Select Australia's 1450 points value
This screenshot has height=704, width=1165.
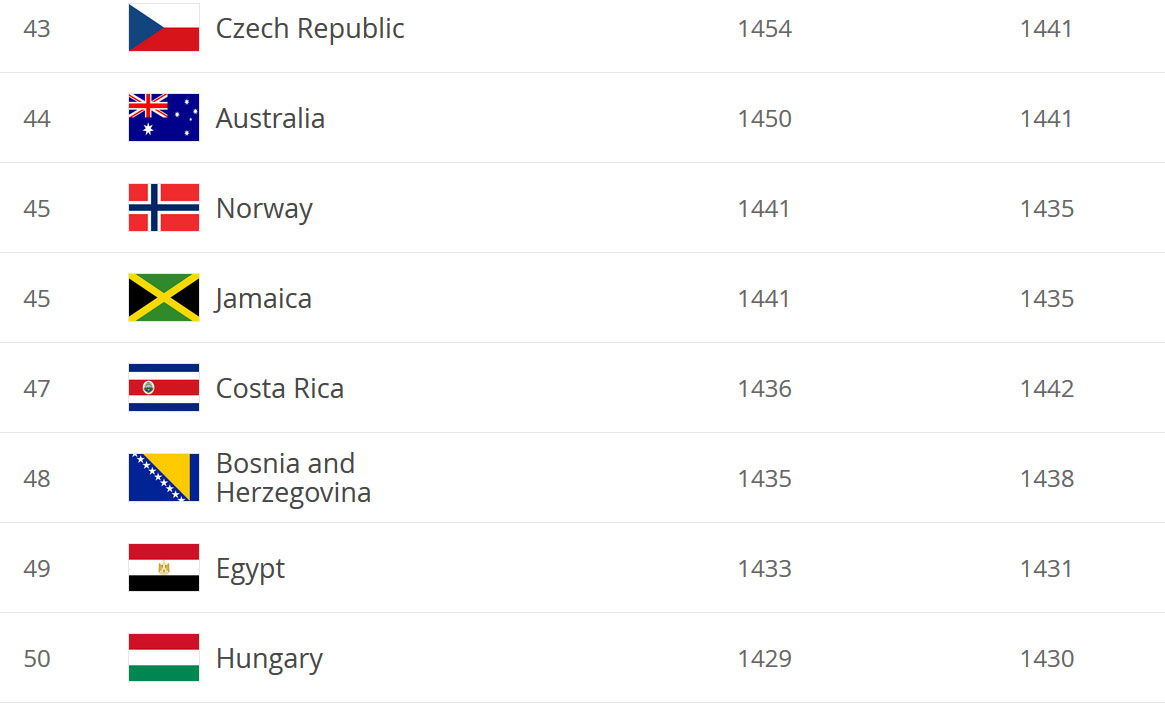(765, 119)
